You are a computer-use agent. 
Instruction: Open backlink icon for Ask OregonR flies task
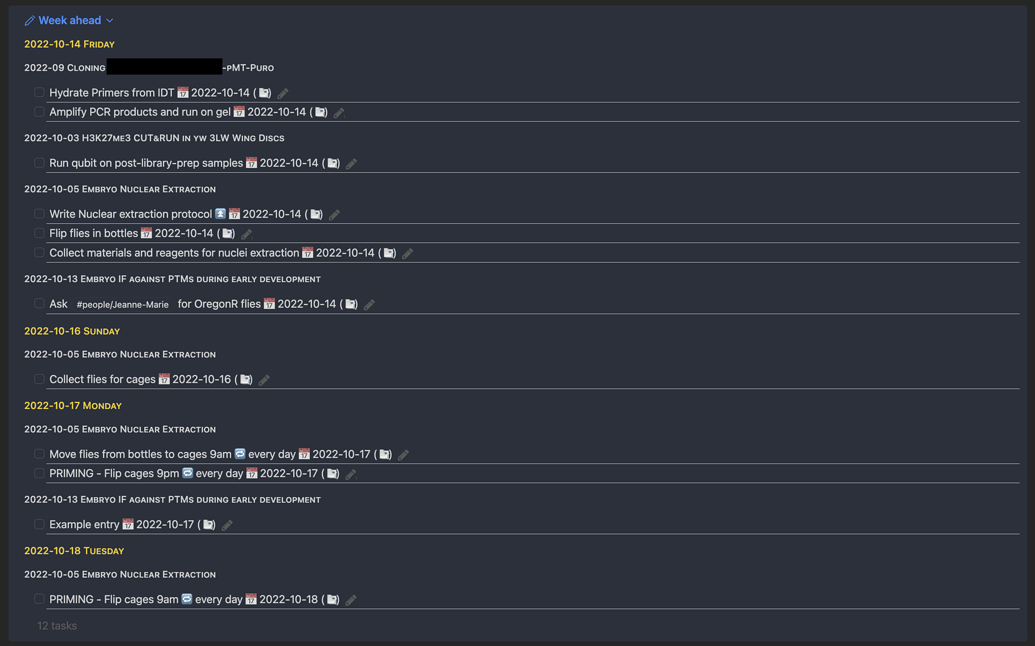click(x=351, y=305)
